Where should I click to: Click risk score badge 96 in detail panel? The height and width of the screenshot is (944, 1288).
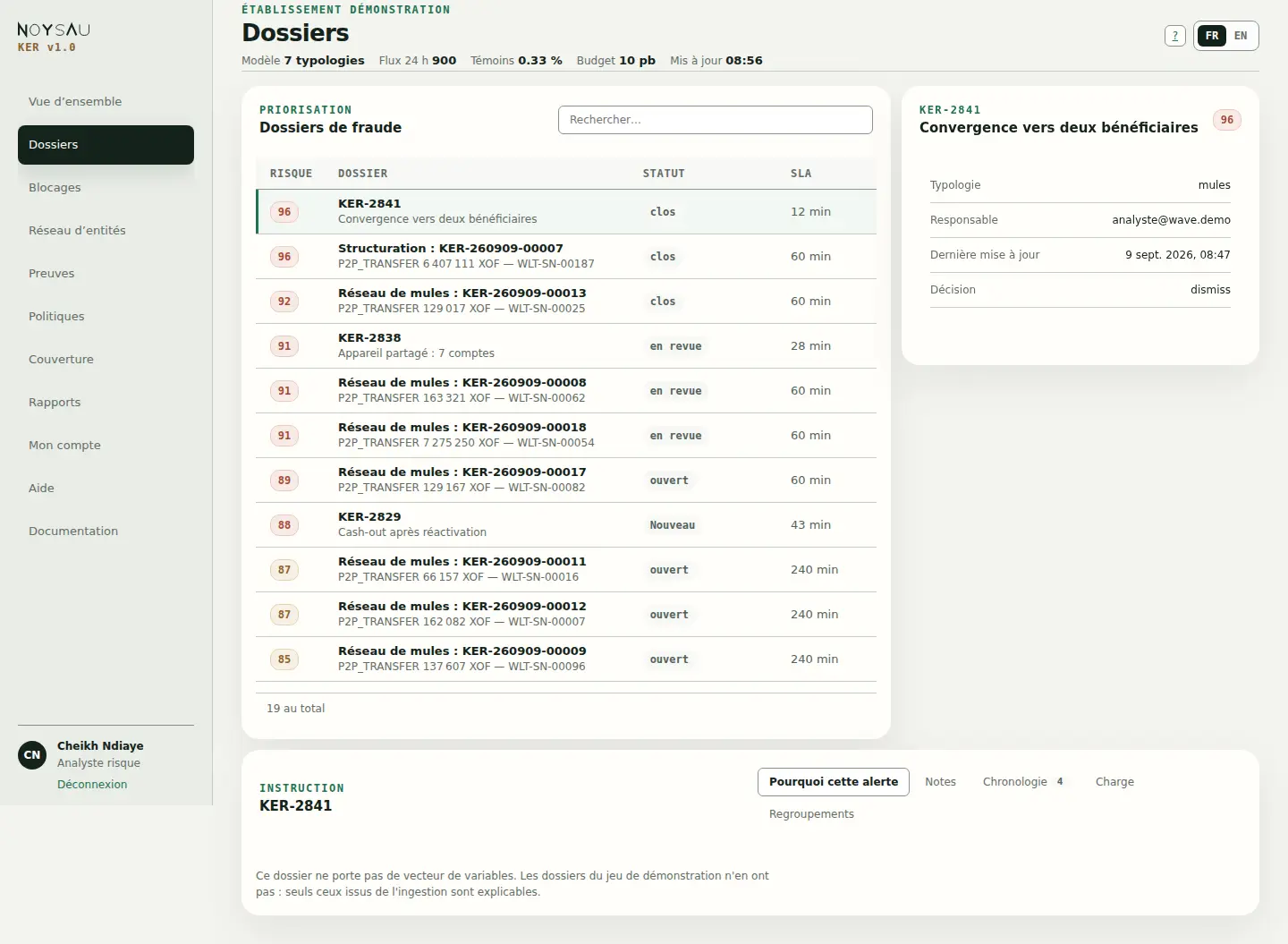(x=1226, y=120)
